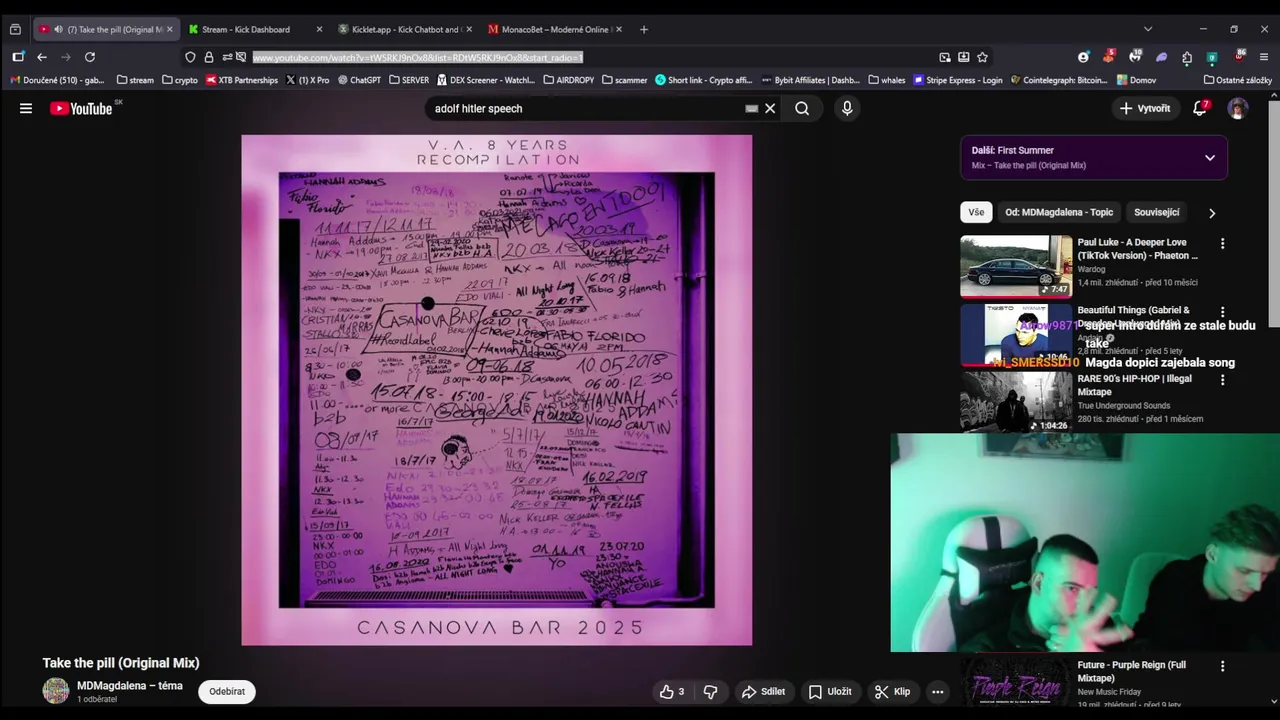The width and height of the screenshot is (1280, 720).
Task: Open the Firefox account profile icon
Action: click(x=1083, y=57)
